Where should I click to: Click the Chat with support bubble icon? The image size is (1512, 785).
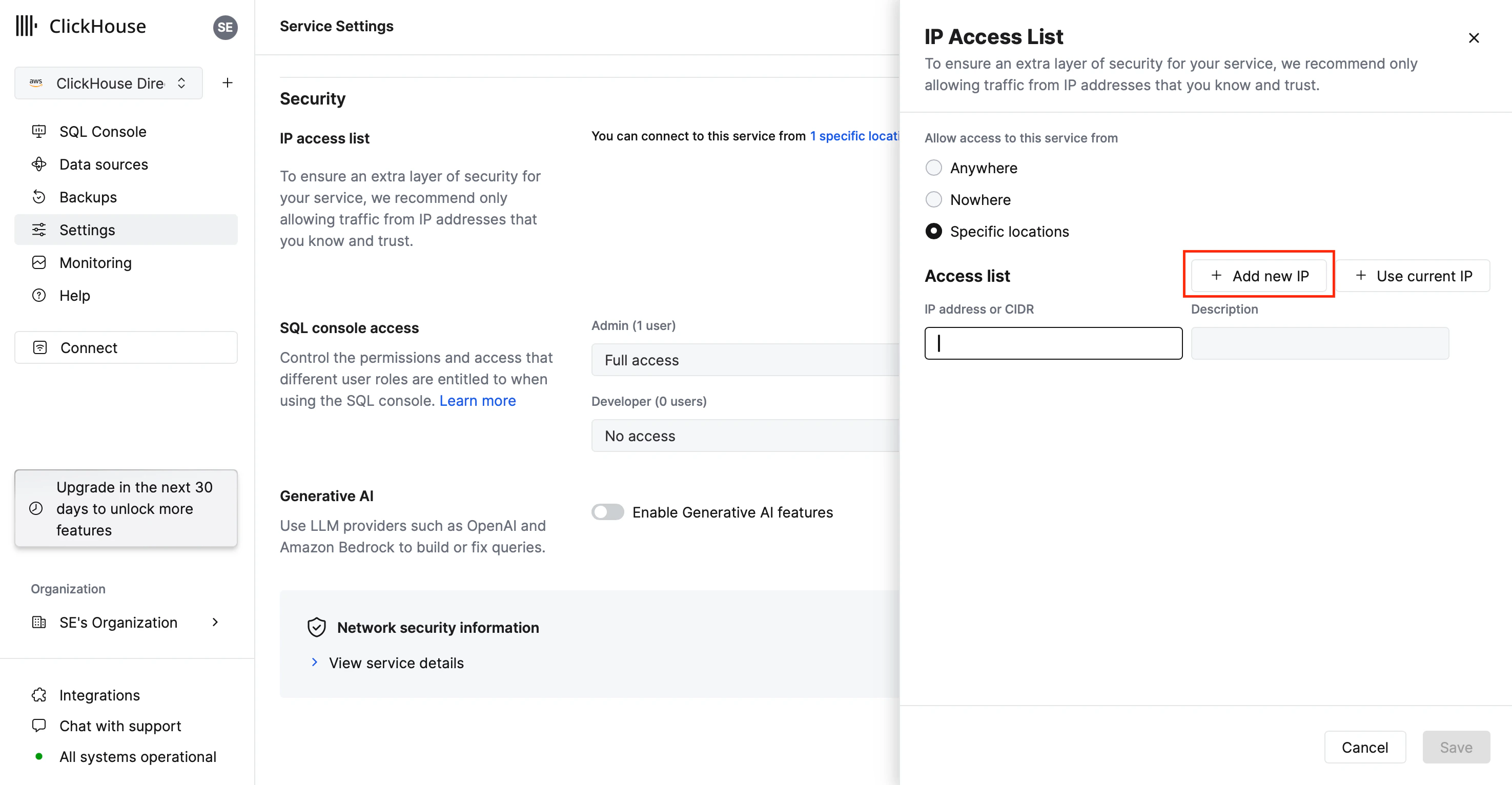click(39, 726)
